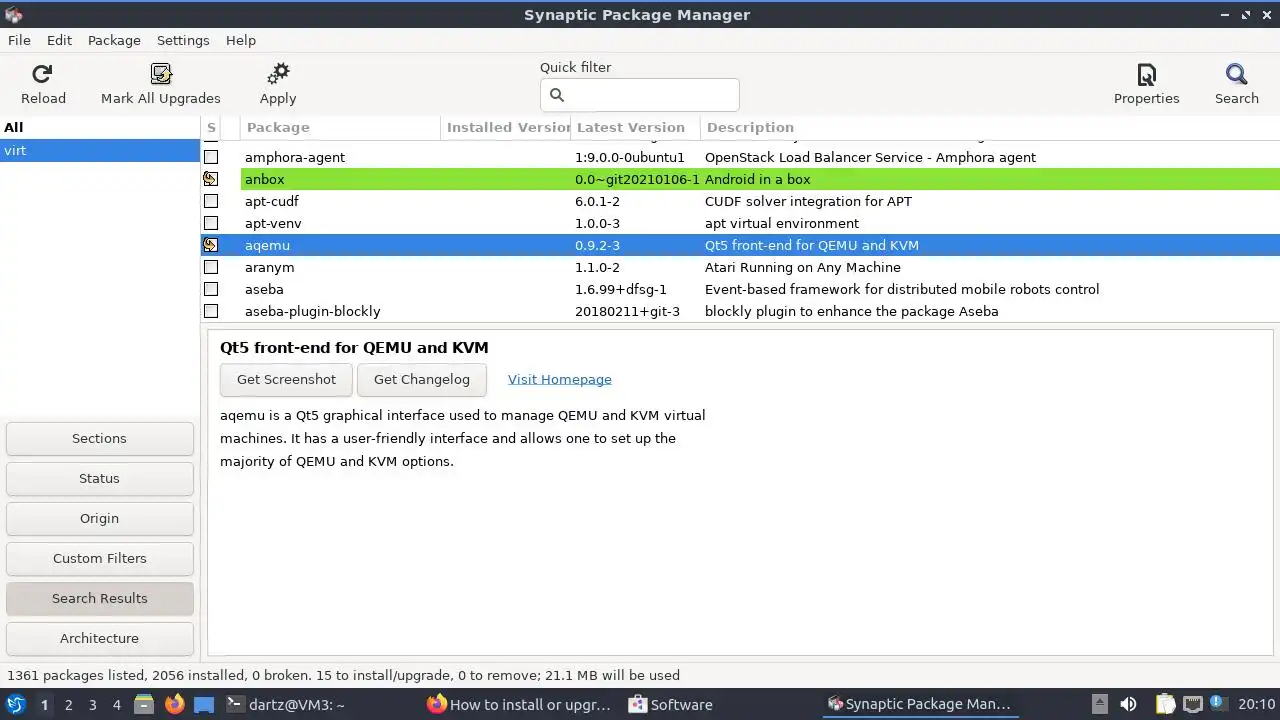The height and width of the screenshot is (720, 1280).
Task: Click the Get Changelog button
Action: click(421, 379)
